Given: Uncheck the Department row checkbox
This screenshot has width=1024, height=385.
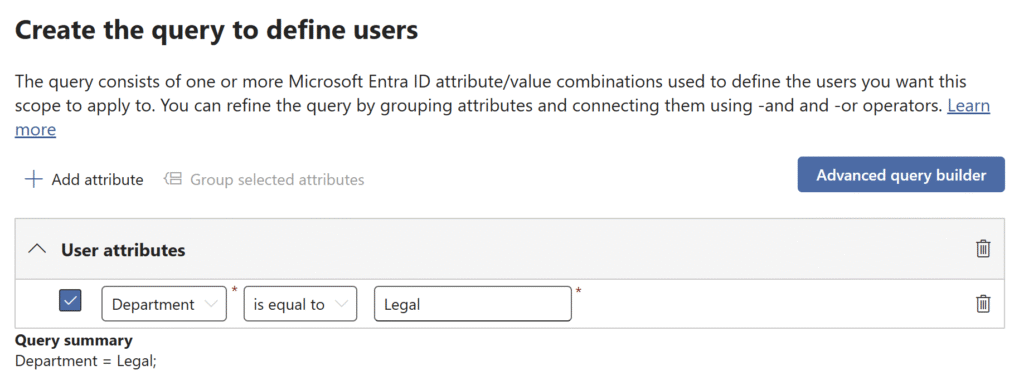Looking at the screenshot, I should click(x=70, y=300).
